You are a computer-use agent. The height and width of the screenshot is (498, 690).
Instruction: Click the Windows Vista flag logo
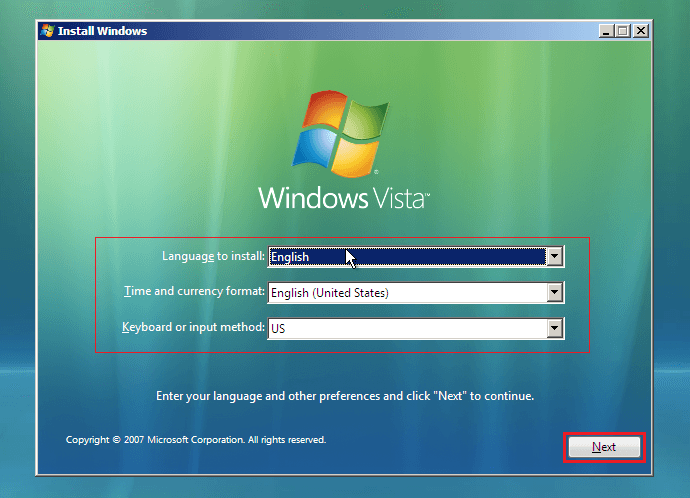tap(340, 133)
